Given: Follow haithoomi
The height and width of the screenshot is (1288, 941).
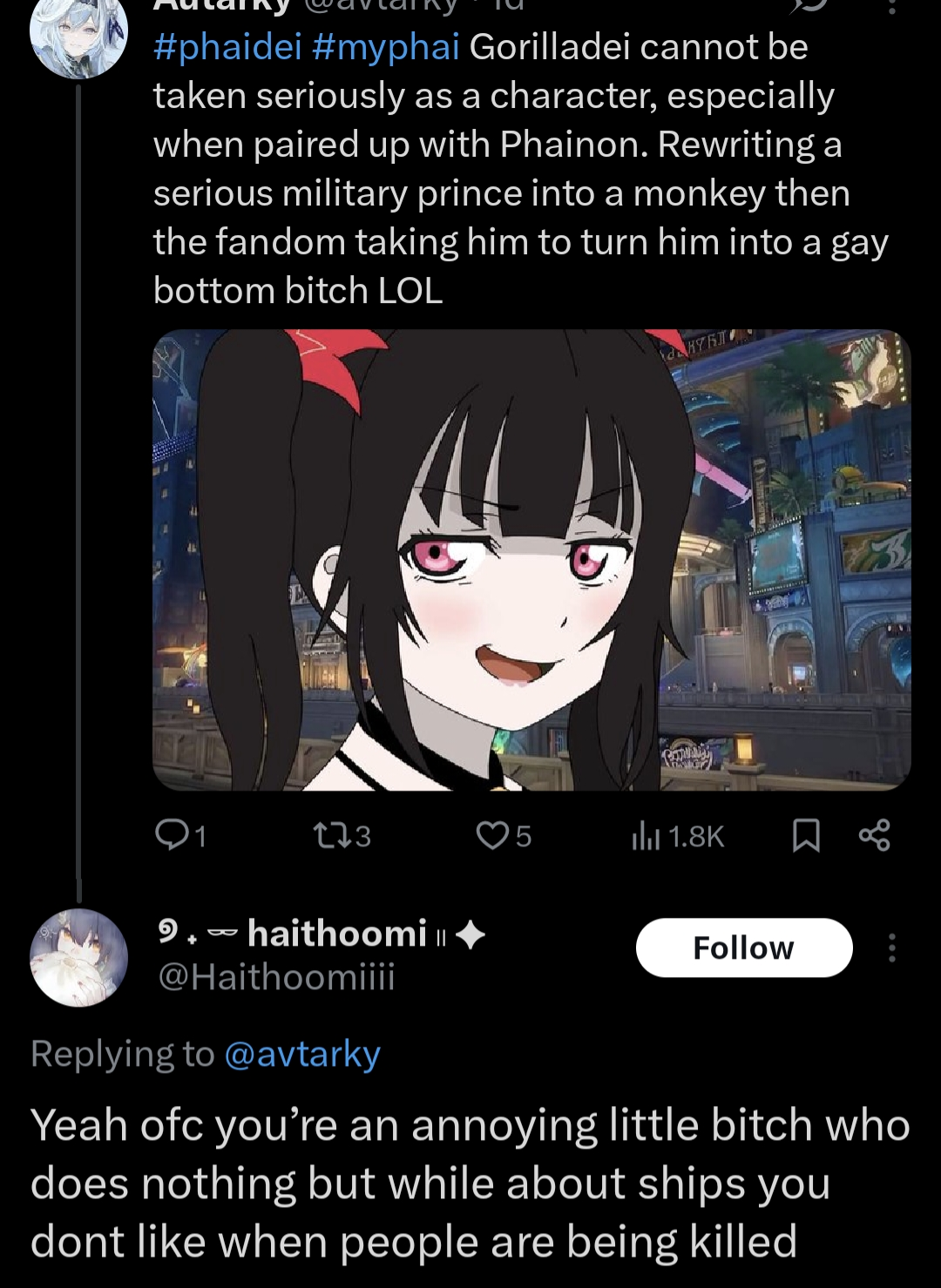Looking at the screenshot, I should point(744,947).
